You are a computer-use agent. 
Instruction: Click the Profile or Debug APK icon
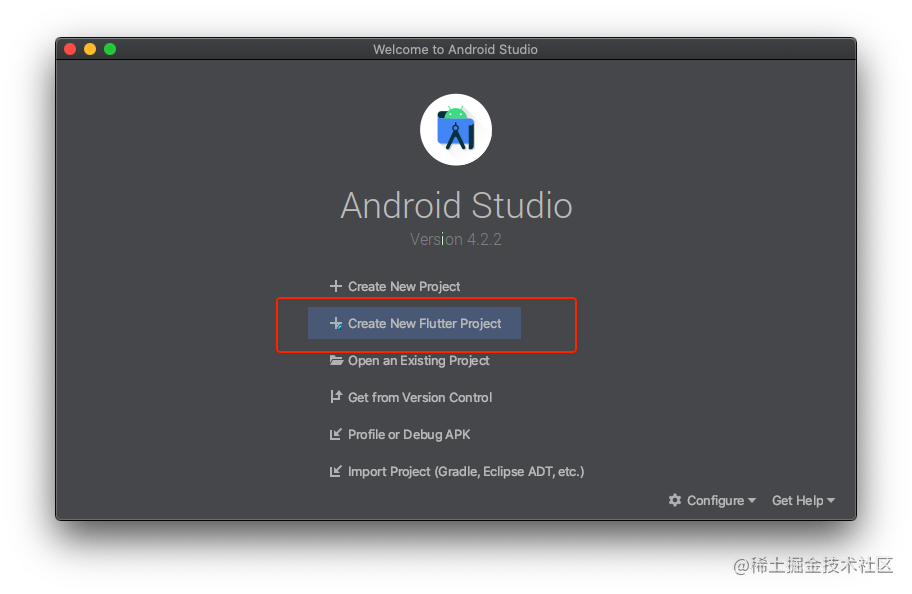336,434
